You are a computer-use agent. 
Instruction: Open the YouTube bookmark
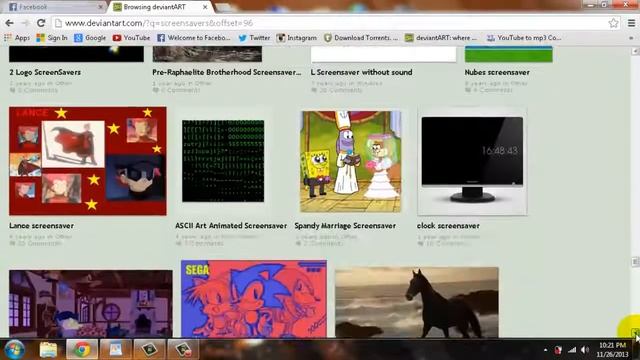[x=131, y=38]
